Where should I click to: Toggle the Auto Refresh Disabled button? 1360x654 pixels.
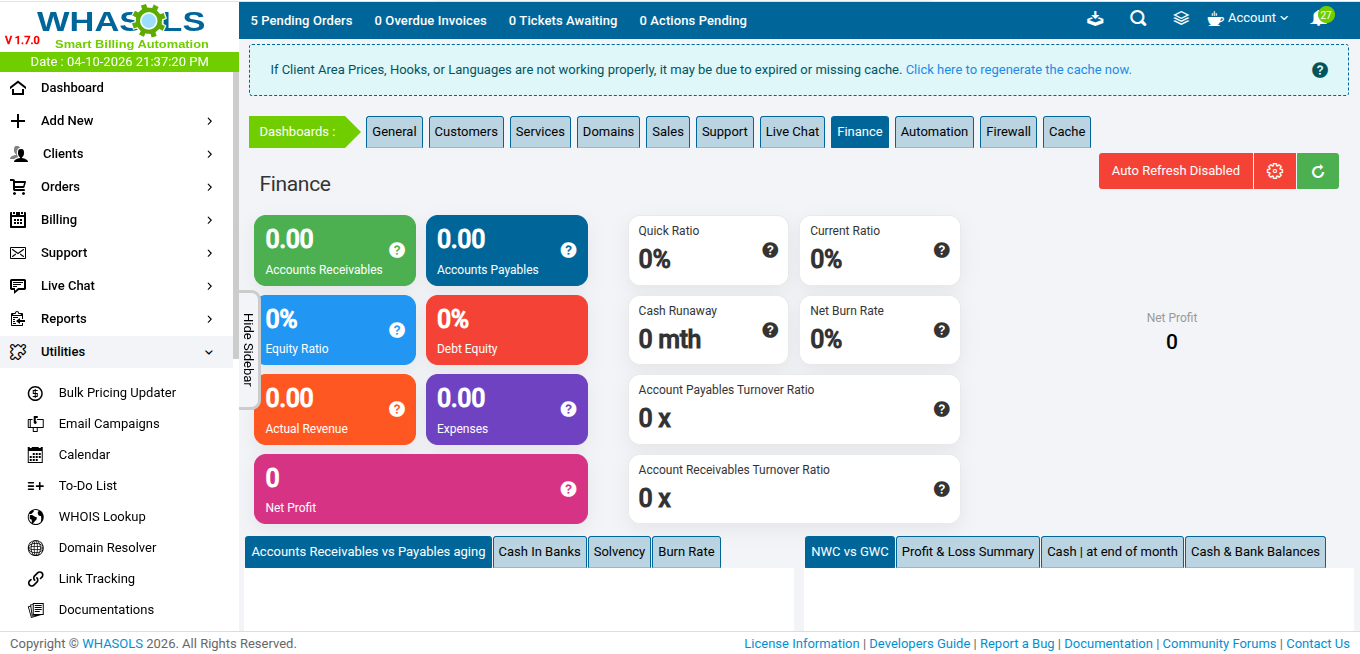pos(1175,171)
